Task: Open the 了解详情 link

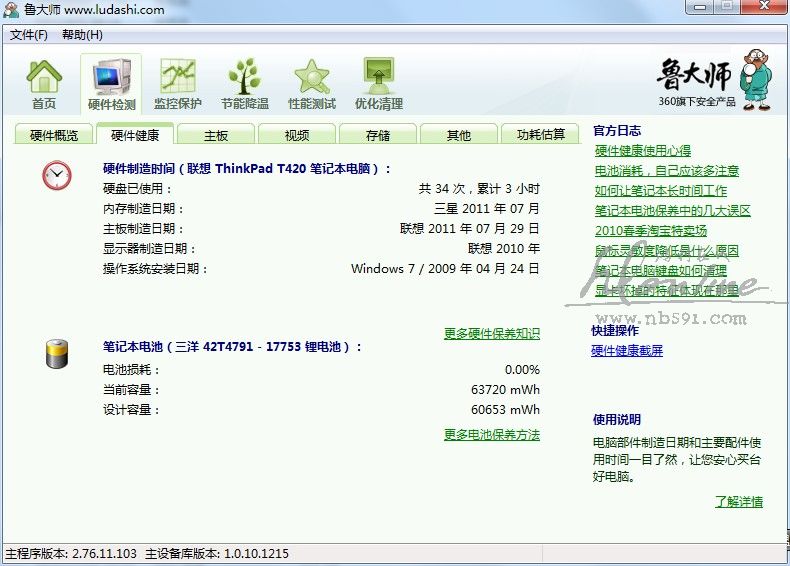Action: [738, 502]
